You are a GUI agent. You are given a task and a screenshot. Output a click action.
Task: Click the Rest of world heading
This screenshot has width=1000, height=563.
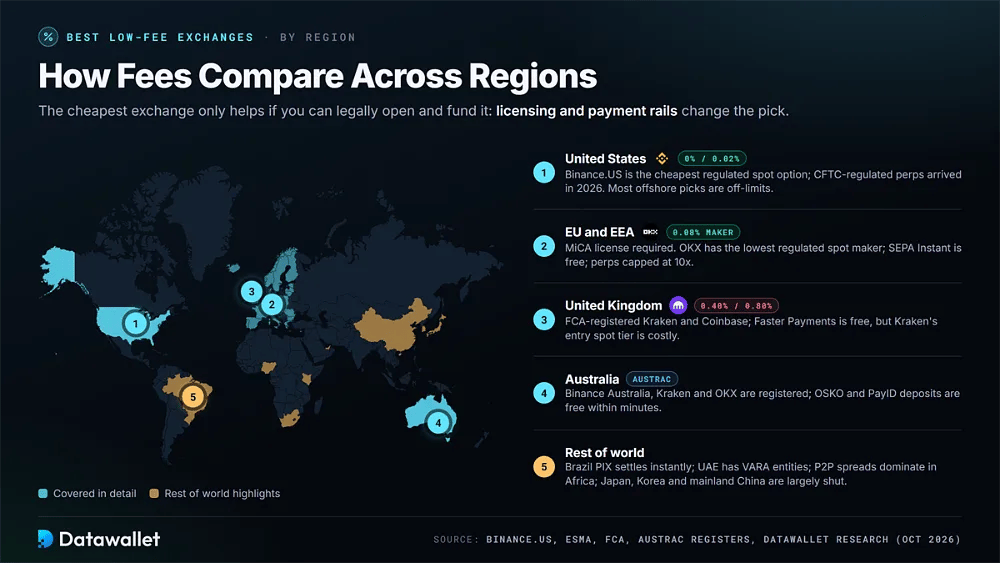(x=605, y=453)
